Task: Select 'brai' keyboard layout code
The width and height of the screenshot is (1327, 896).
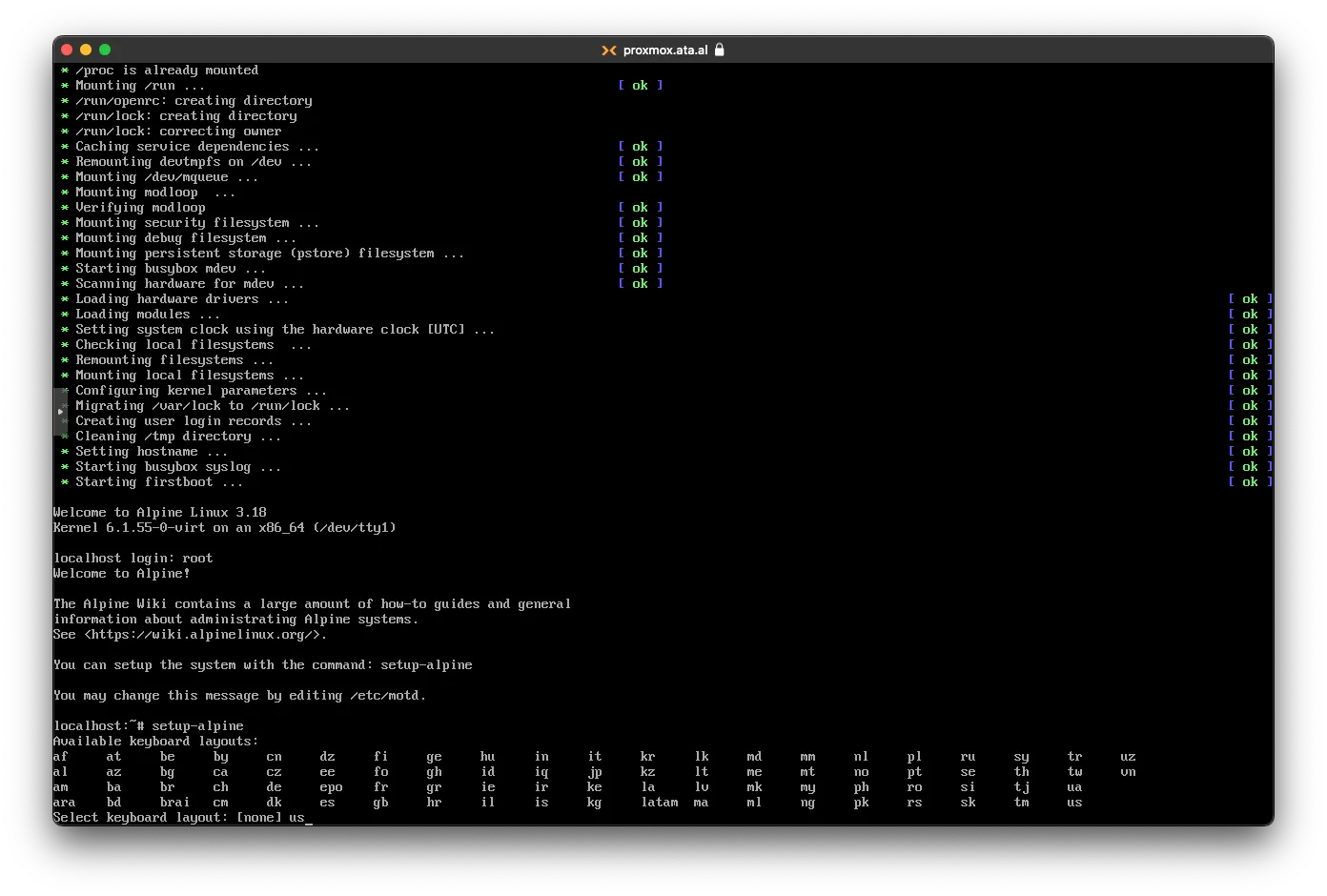Action: point(175,803)
